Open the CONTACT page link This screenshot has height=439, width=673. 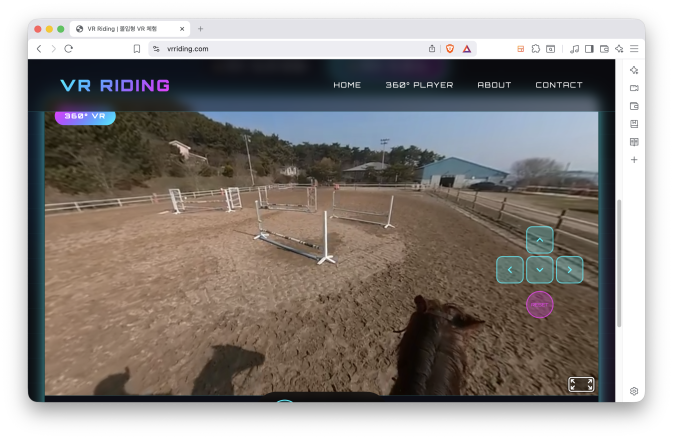(558, 85)
